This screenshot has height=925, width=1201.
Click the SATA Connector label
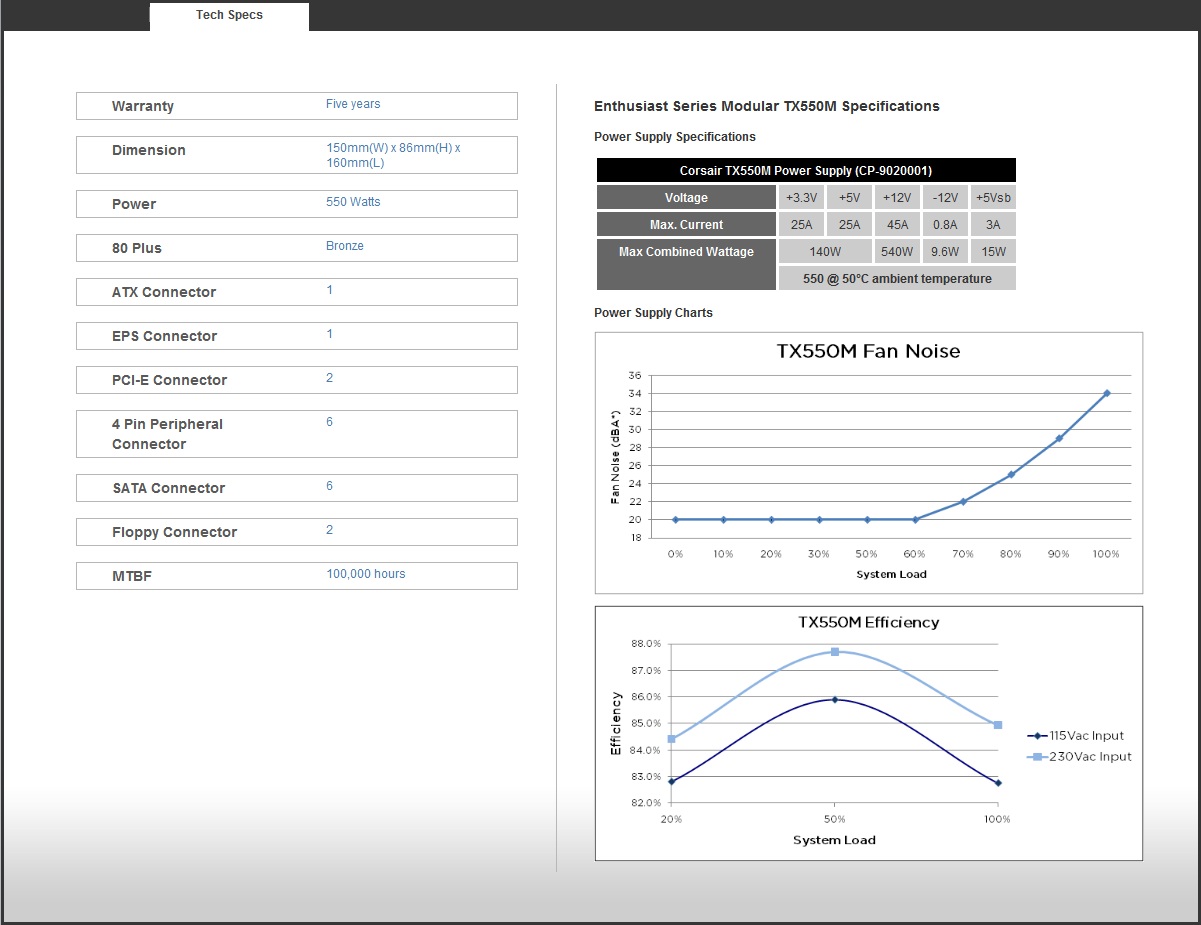[x=169, y=488]
